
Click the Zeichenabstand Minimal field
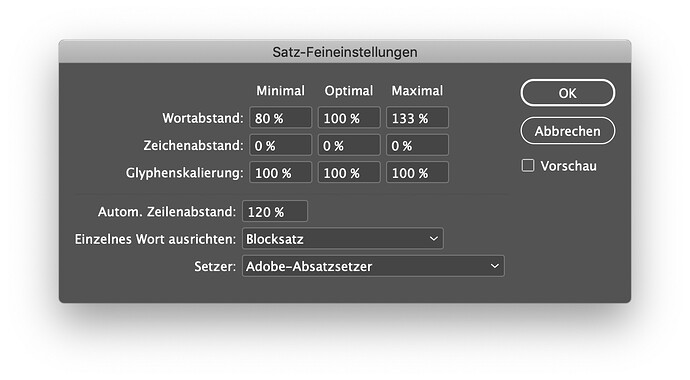[280, 145]
